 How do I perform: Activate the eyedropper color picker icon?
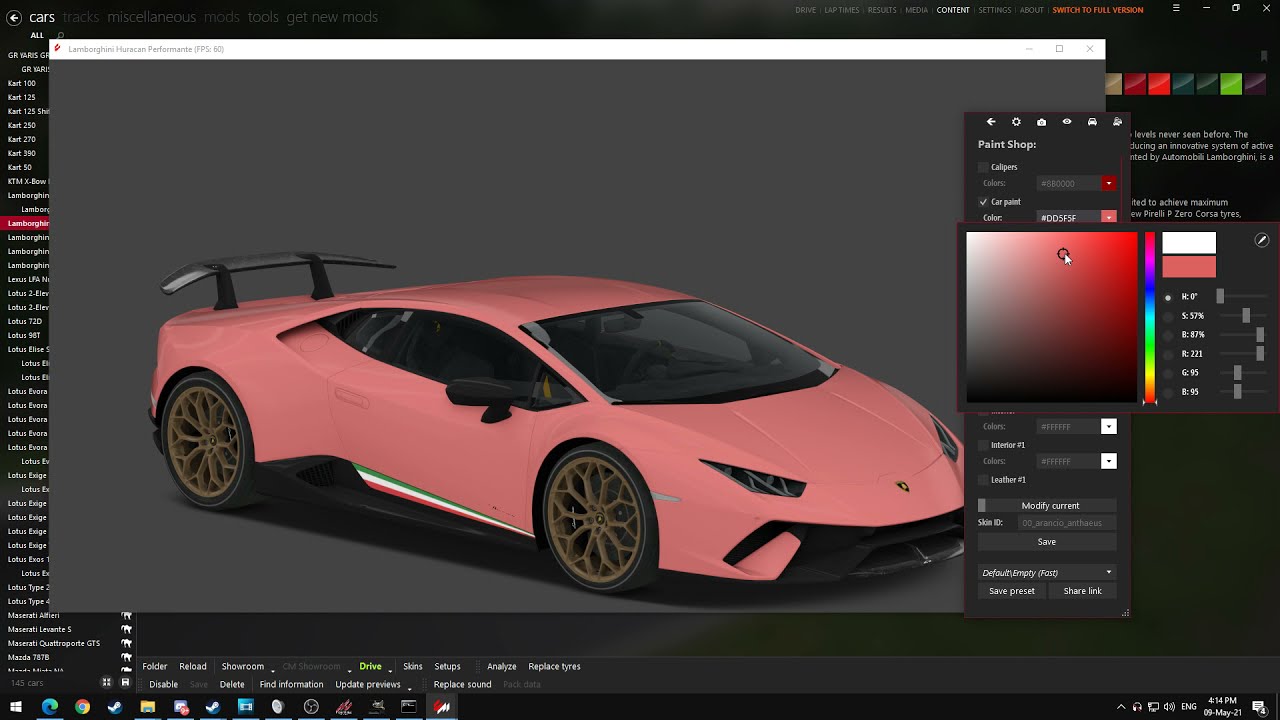click(1262, 240)
